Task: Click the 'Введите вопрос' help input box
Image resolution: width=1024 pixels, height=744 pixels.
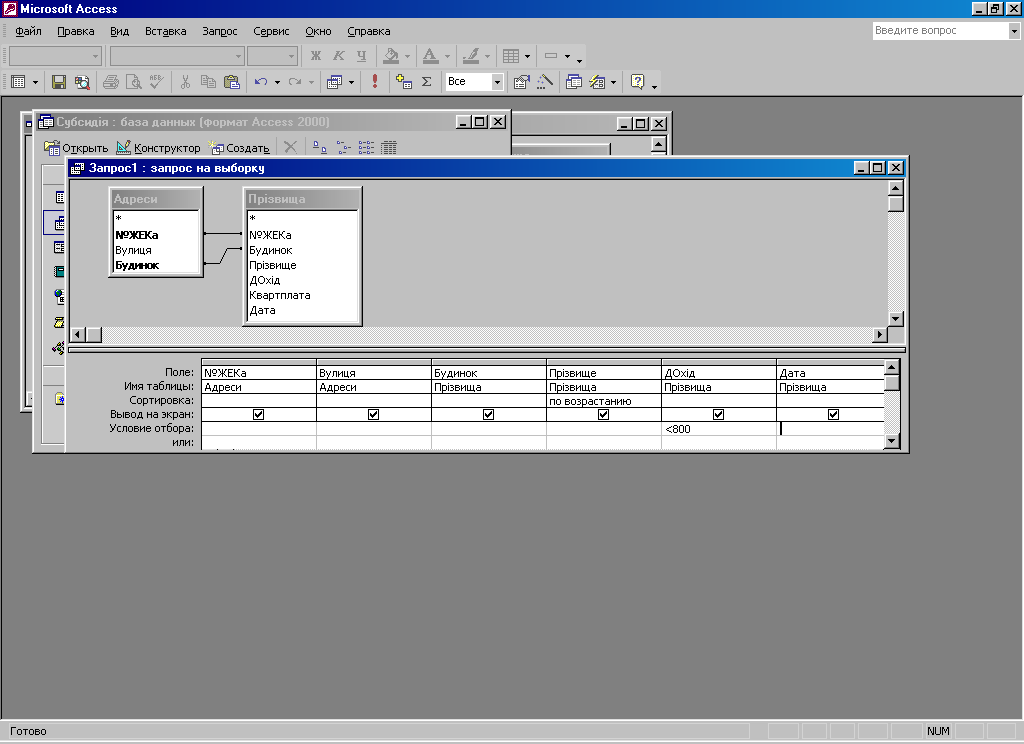Action: (x=940, y=31)
